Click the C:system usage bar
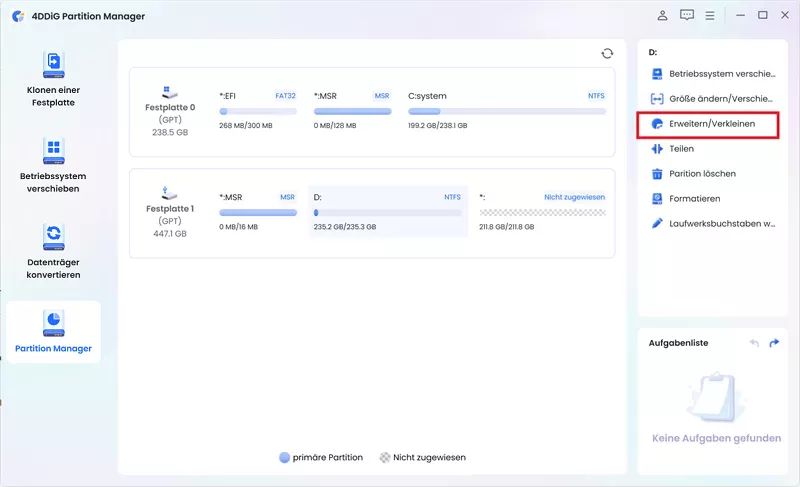 tap(507, 112)
